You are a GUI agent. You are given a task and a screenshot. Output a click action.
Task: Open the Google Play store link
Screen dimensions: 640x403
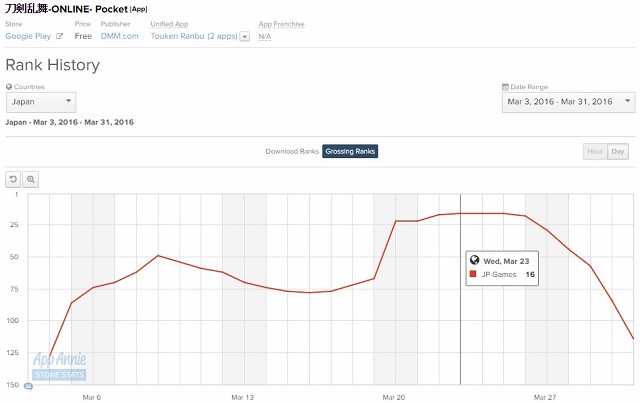[x=28, y=36]
